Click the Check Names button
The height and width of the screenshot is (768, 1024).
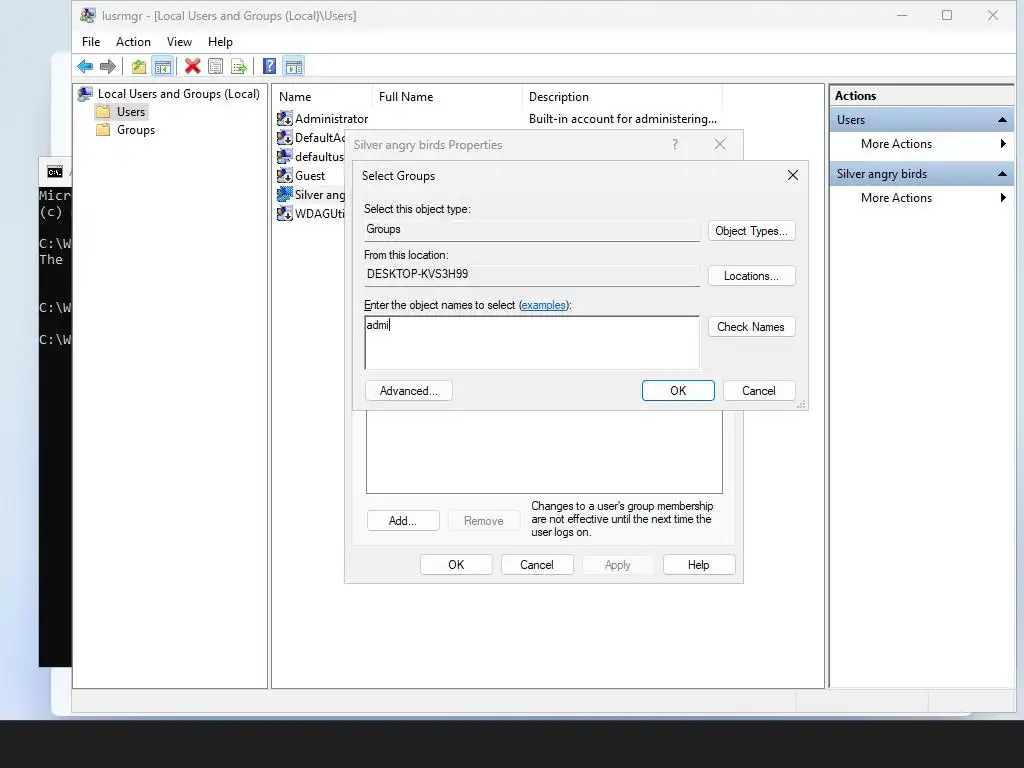tap(751, 327)
